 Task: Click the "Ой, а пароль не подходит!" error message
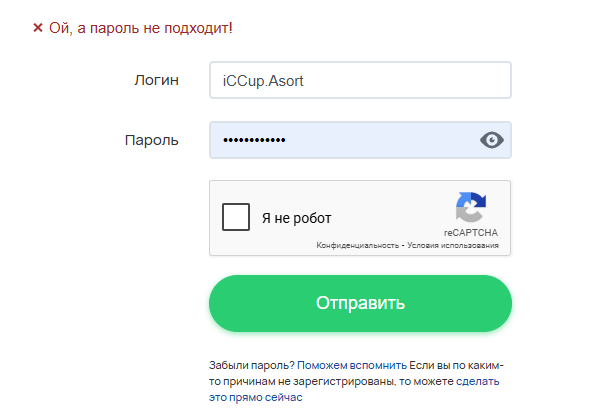pyautogui.click(x=141, y=28)
